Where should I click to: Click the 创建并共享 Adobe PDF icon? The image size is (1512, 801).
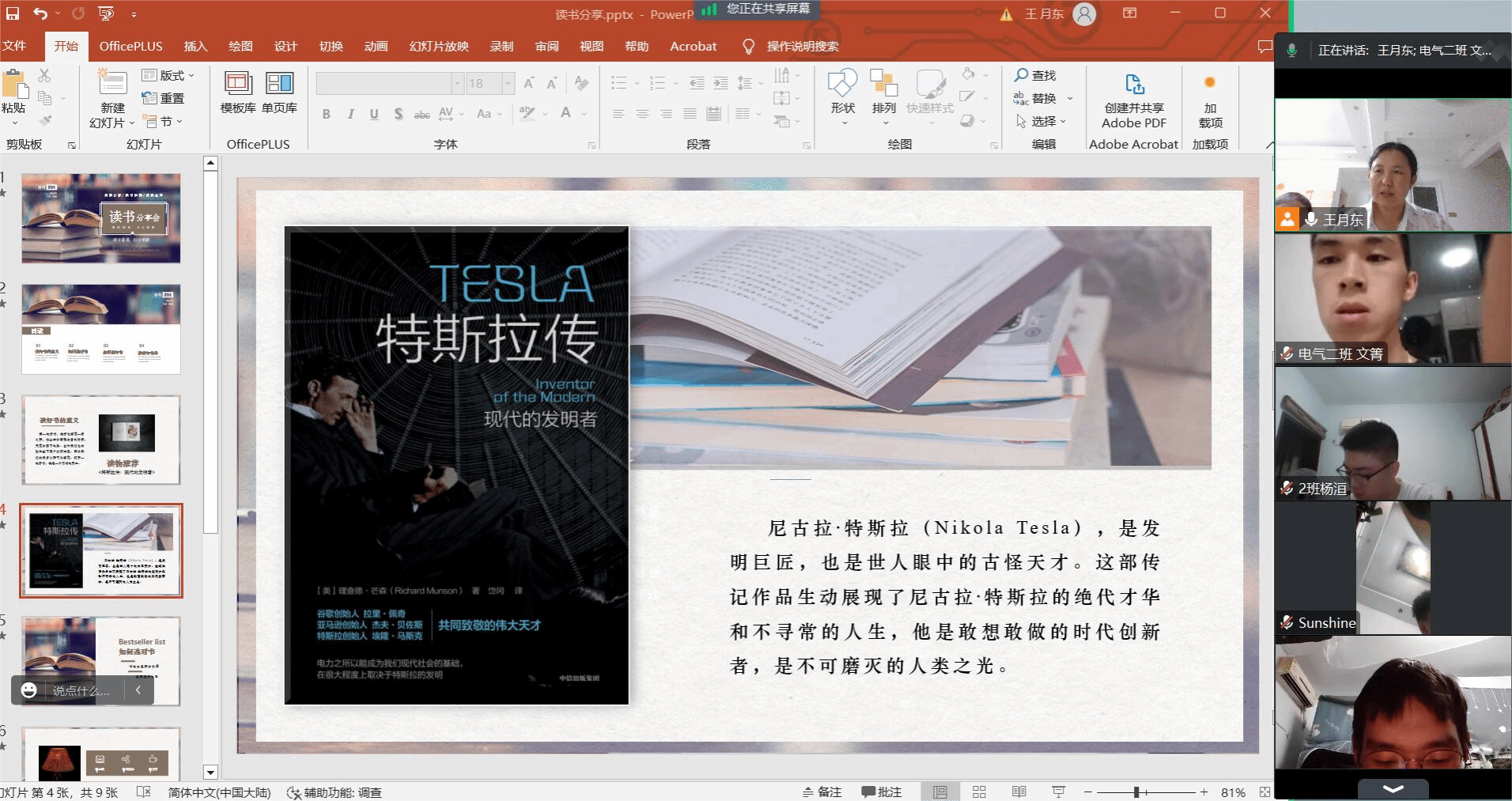(1134, 85)
